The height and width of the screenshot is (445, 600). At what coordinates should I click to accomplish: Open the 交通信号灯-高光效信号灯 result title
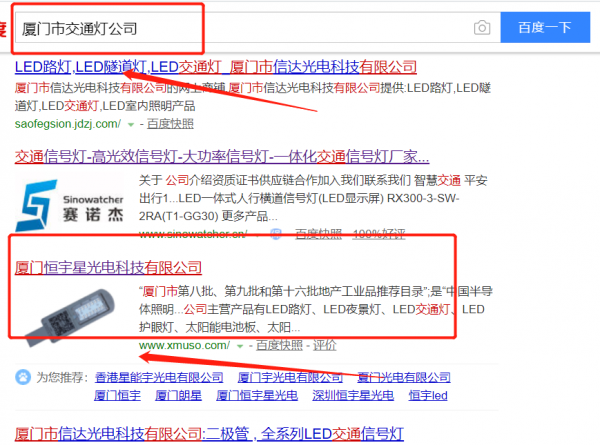click(x=222, y=157)
